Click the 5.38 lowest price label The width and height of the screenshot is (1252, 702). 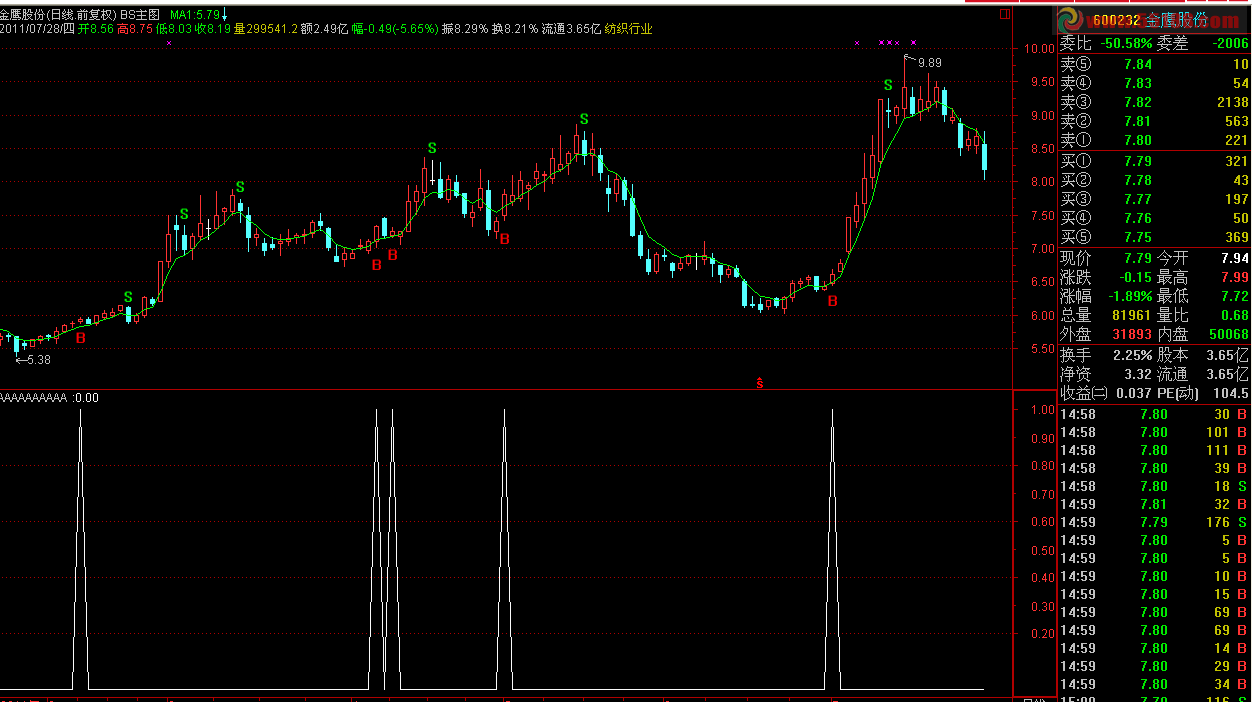38,360
